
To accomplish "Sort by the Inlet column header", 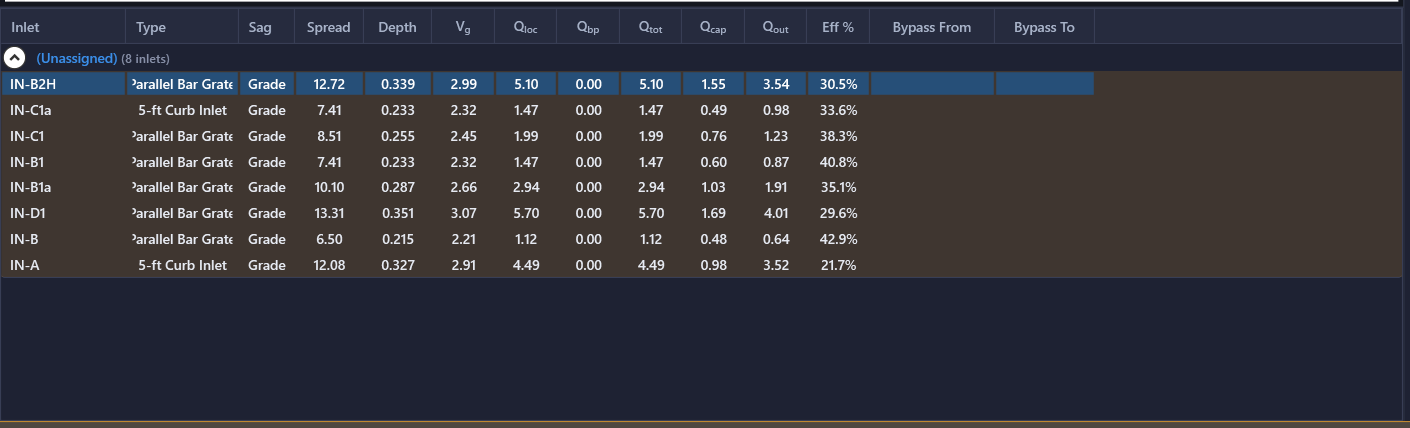I will coord(63,27).
